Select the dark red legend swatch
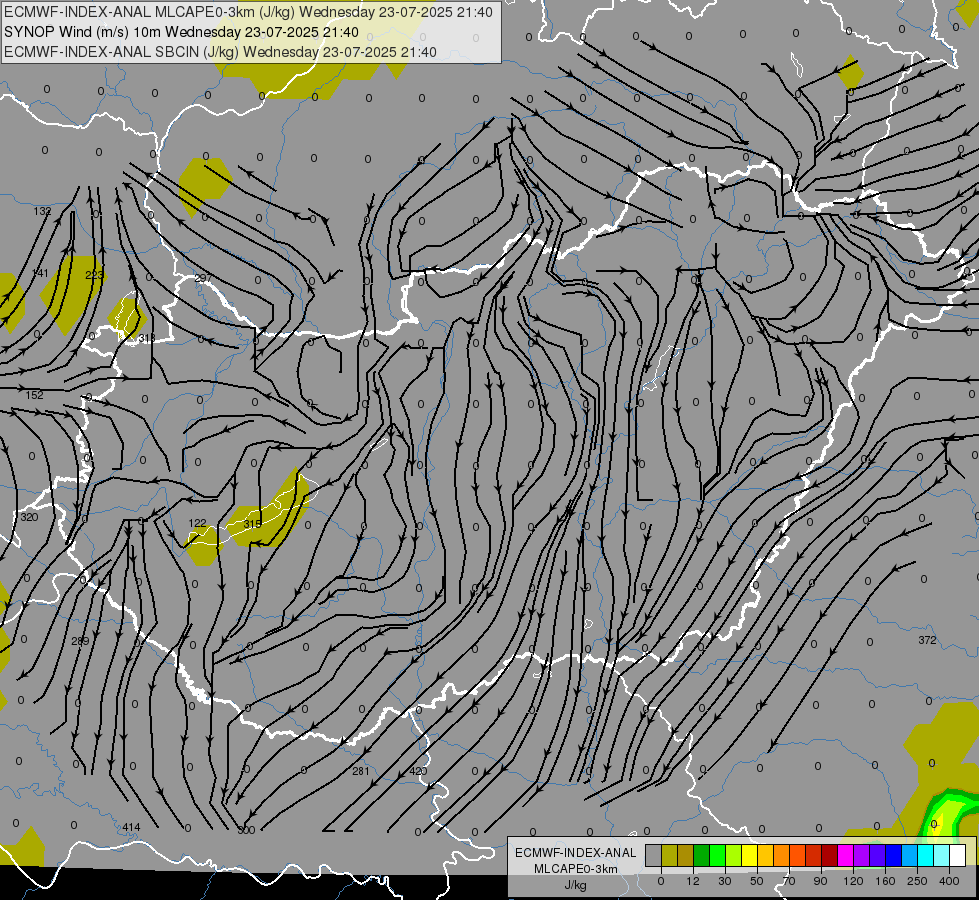 tap(829, 855)
